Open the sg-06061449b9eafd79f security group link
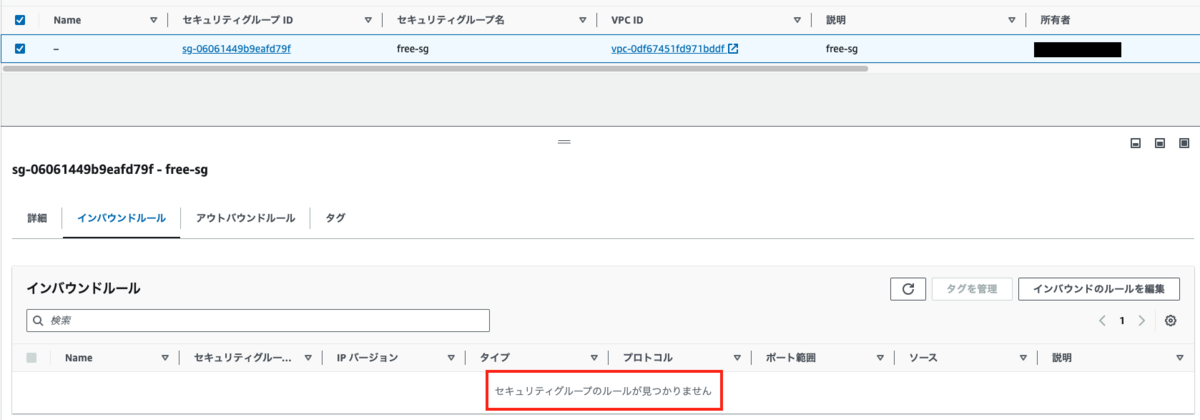The height and width of the screenshot is (420, 1200). click(x=237, y=48)
